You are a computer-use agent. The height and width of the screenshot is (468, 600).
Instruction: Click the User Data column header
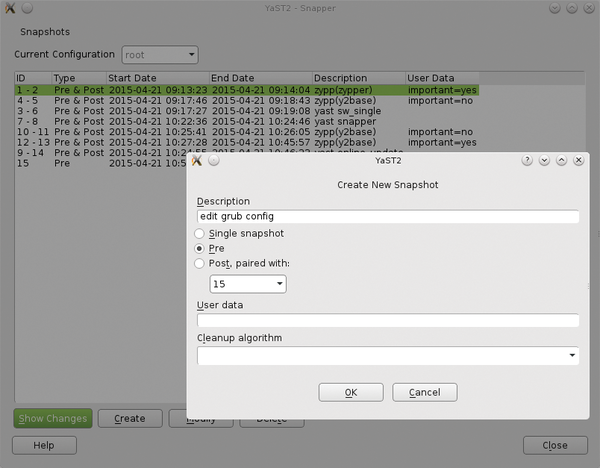[x=442, y=78]
